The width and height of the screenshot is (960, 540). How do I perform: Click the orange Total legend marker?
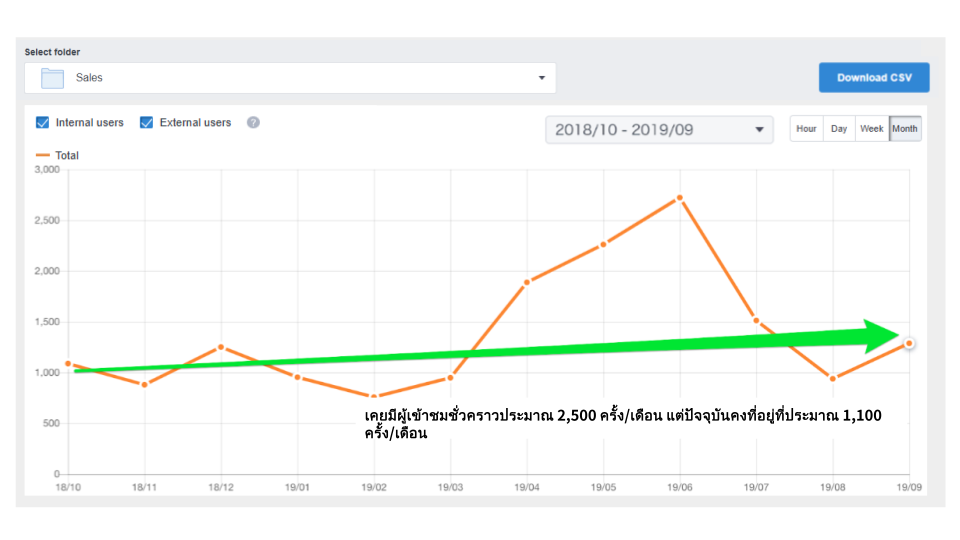point(42,156)
